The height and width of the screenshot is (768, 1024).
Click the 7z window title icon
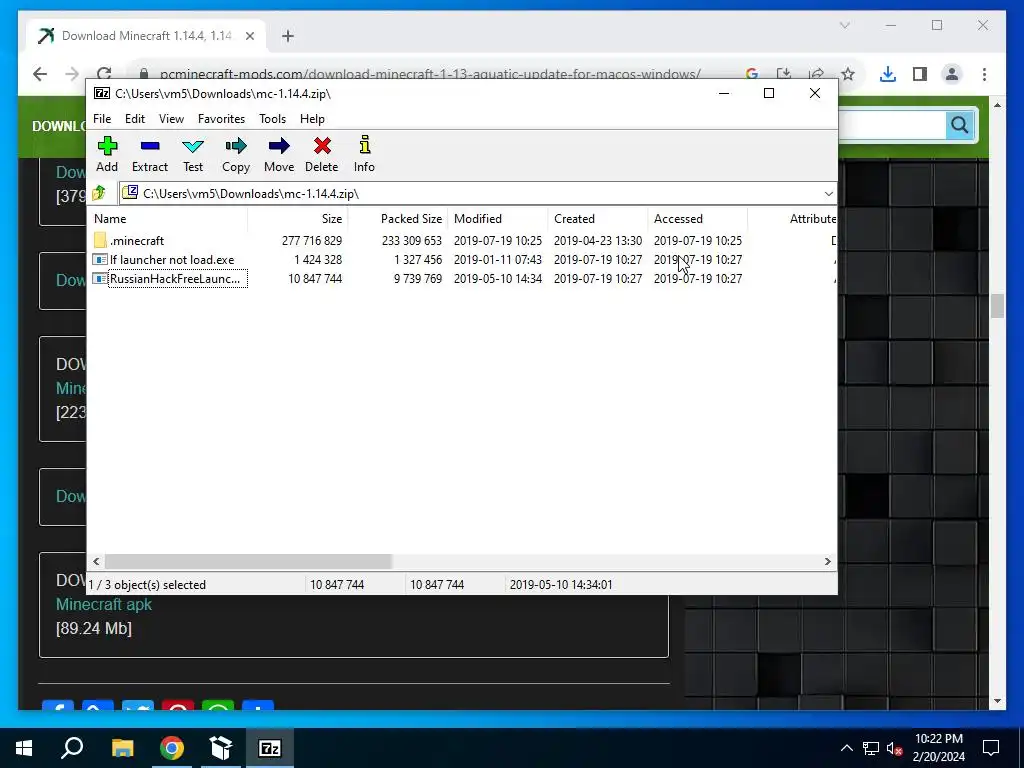click(x=102, y=93)
